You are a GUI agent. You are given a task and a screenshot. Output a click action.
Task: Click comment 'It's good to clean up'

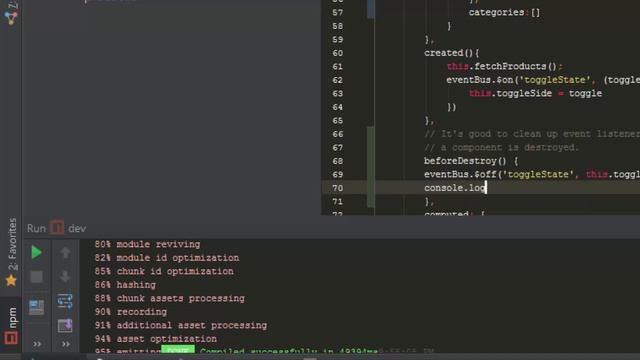click(532, 134)
